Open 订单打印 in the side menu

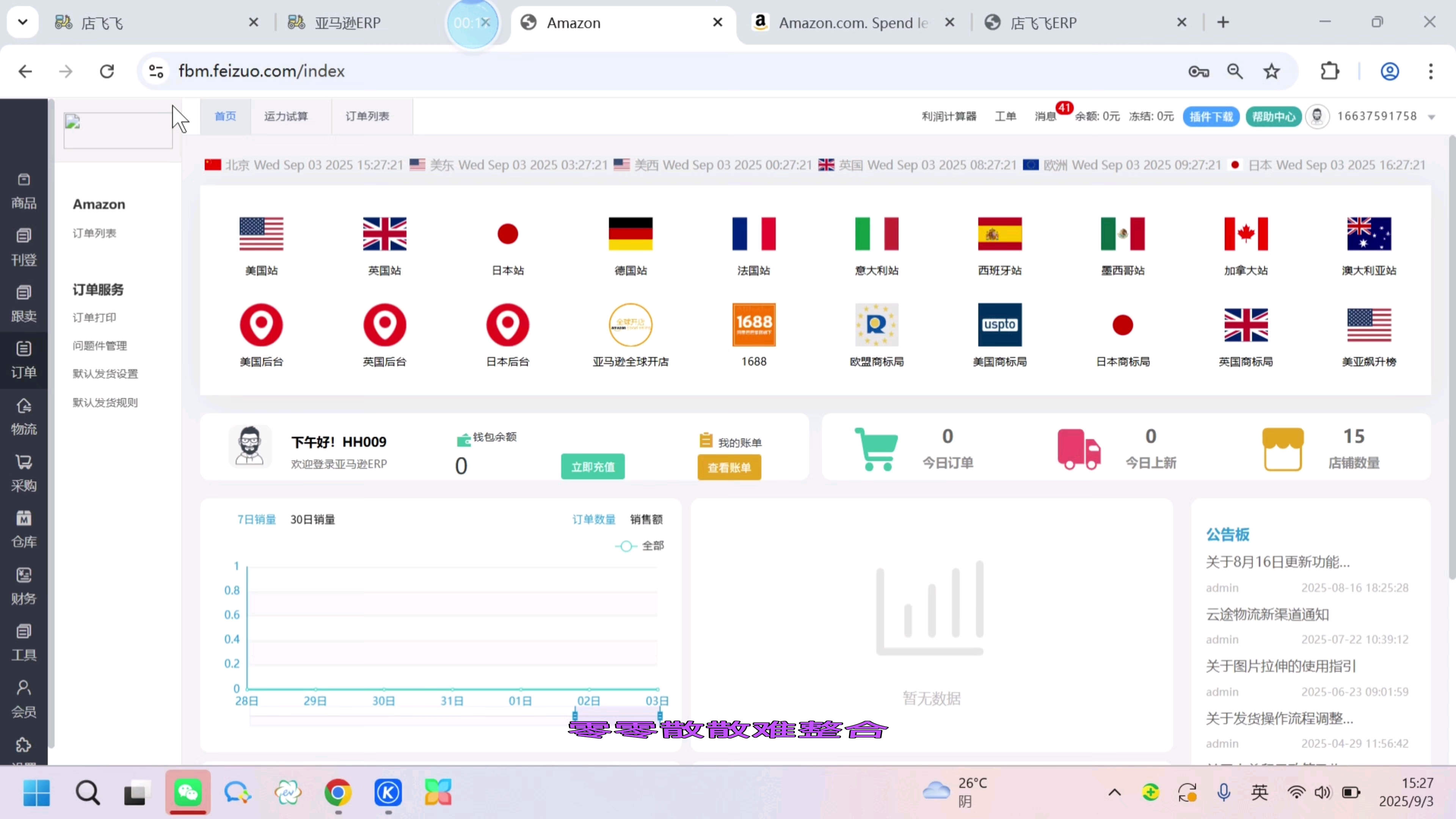(94, 317)
